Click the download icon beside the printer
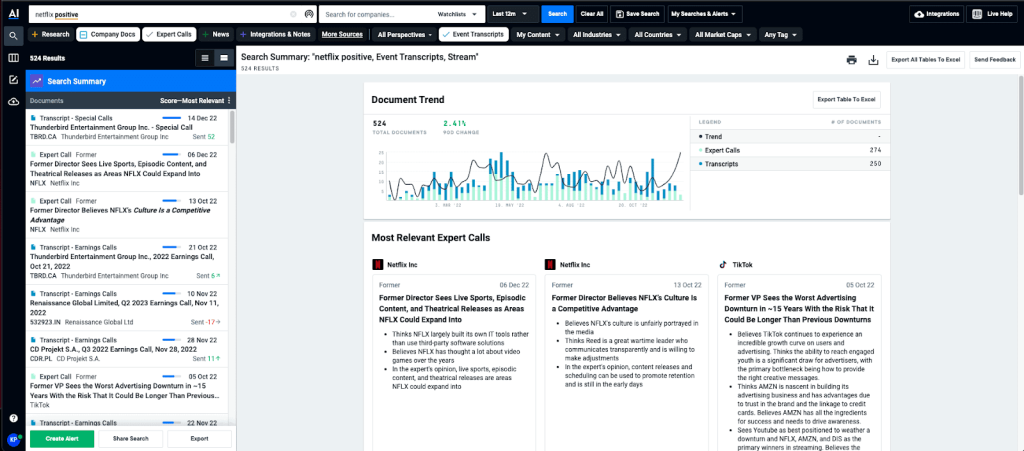This screenshot has height=451, width=1024. click(873, 60)
